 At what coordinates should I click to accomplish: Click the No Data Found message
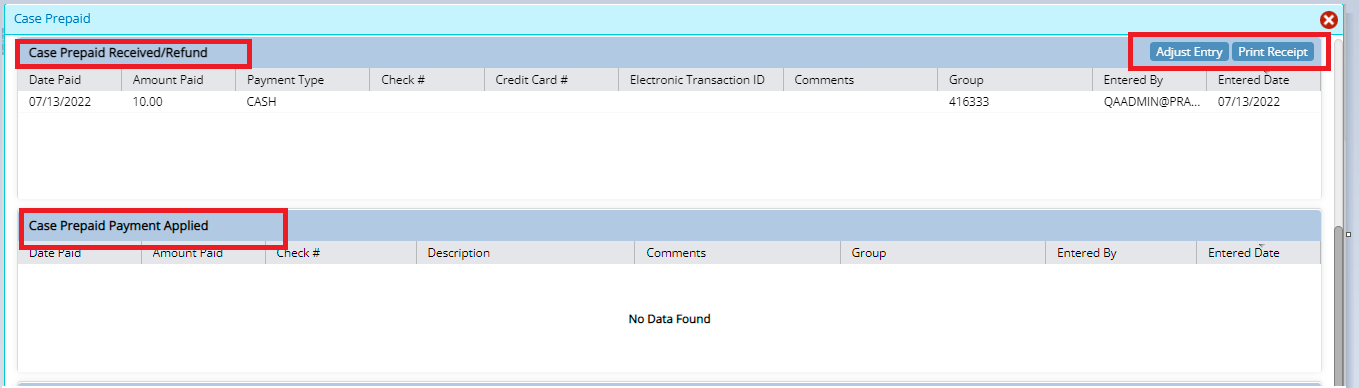669,319
